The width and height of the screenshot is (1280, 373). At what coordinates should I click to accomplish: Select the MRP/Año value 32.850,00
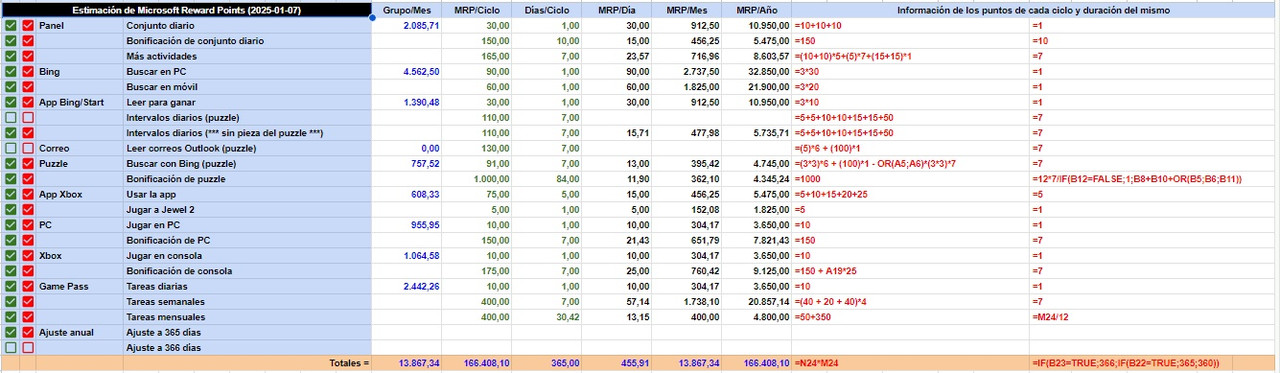(756, 72)
